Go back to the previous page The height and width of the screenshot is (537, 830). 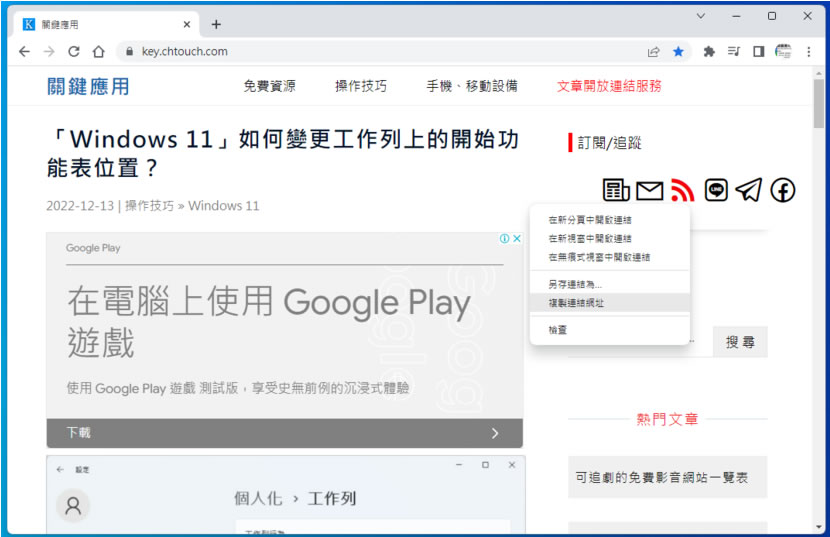coord(24,51)
